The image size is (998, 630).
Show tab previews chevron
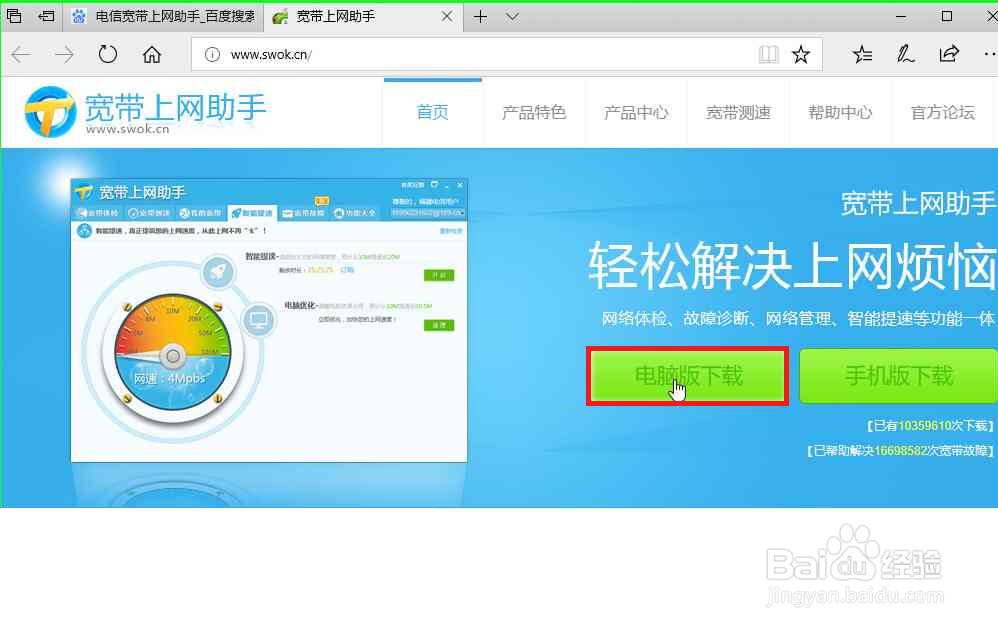tap(512, 17)
